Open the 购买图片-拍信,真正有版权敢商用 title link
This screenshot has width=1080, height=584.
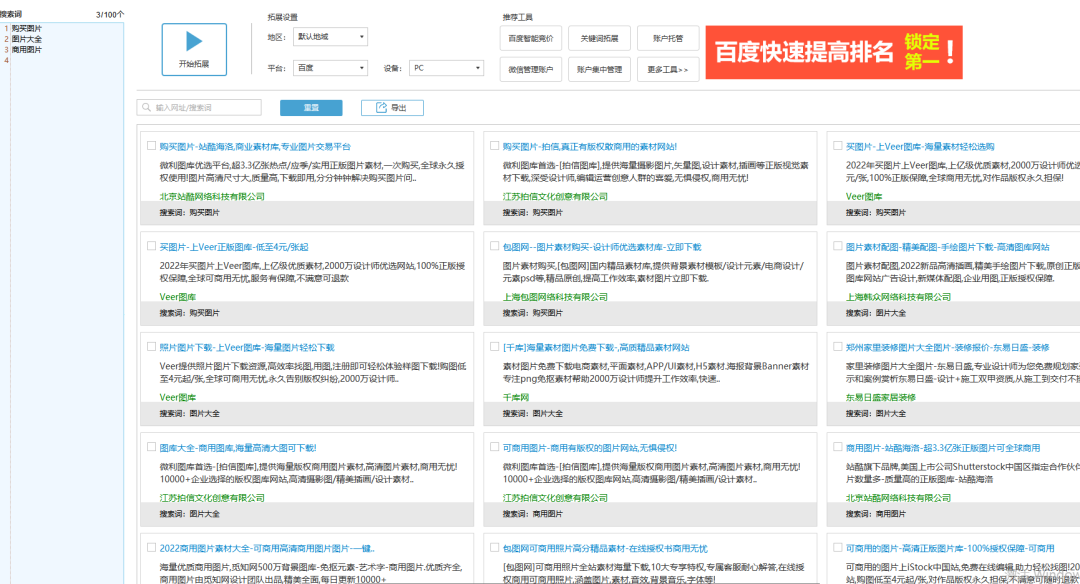click(x=590, y=147)
